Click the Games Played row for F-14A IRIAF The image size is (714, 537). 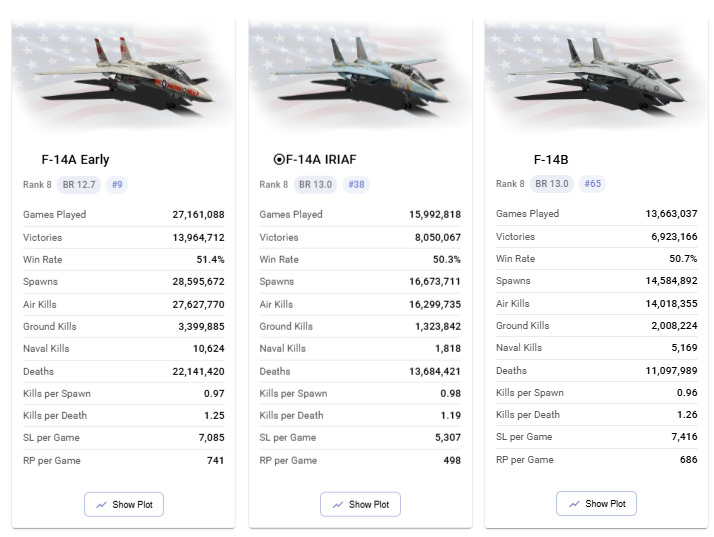click(x=360, y=214)
